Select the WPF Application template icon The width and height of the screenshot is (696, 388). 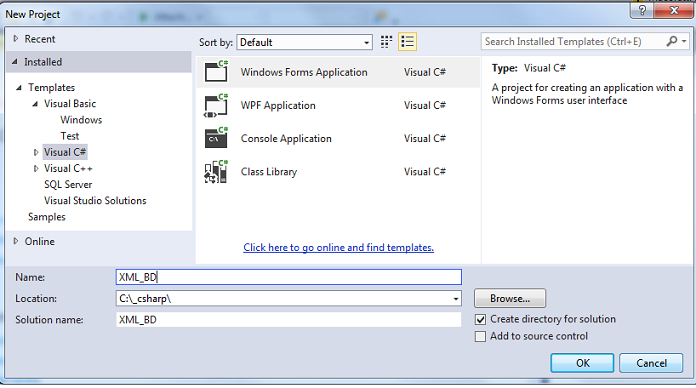coord(216,105)
